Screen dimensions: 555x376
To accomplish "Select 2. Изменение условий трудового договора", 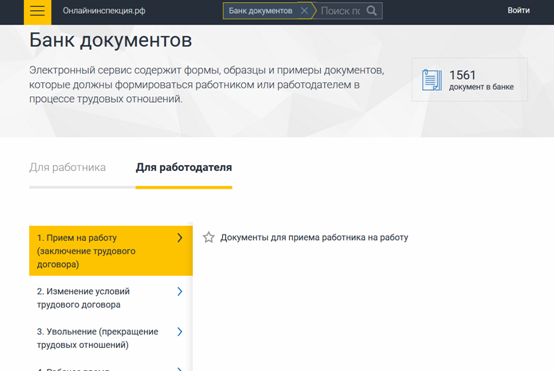I will [111, 298].
